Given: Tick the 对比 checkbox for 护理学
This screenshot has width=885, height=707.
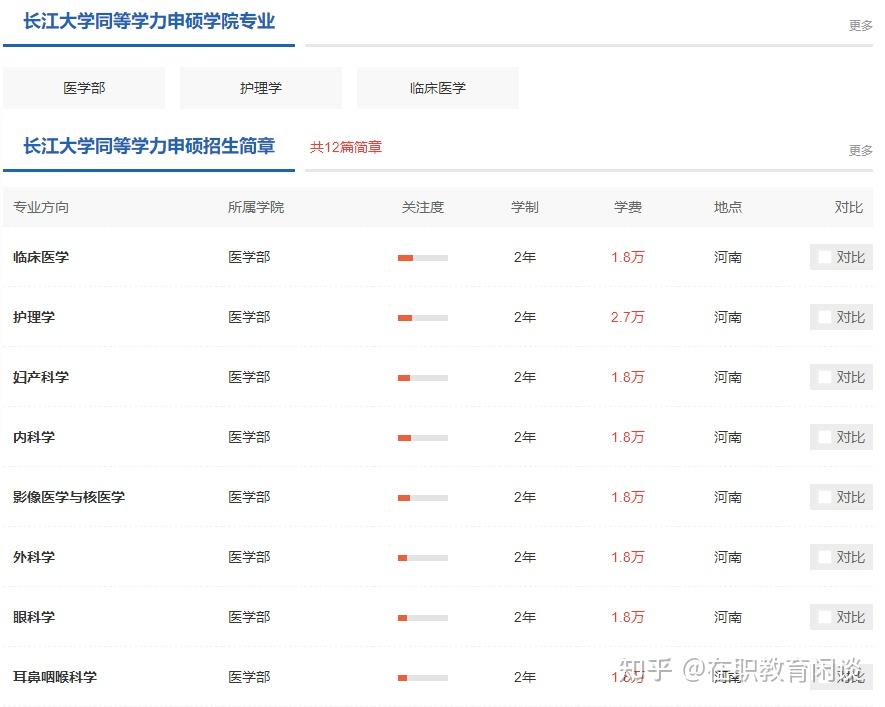Looking at the screenshot, I should click(x=825, y=317).
